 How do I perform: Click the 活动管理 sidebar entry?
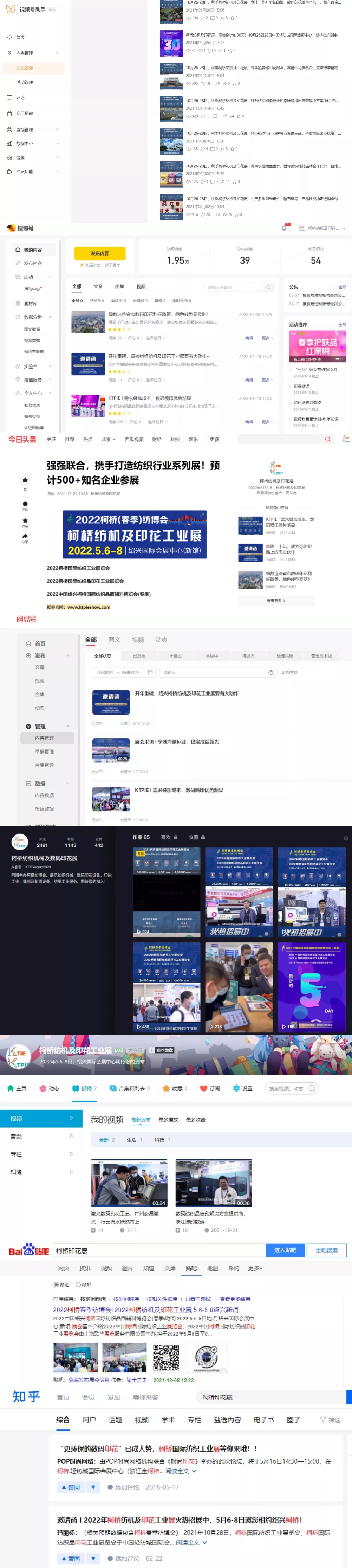(24, 82)
